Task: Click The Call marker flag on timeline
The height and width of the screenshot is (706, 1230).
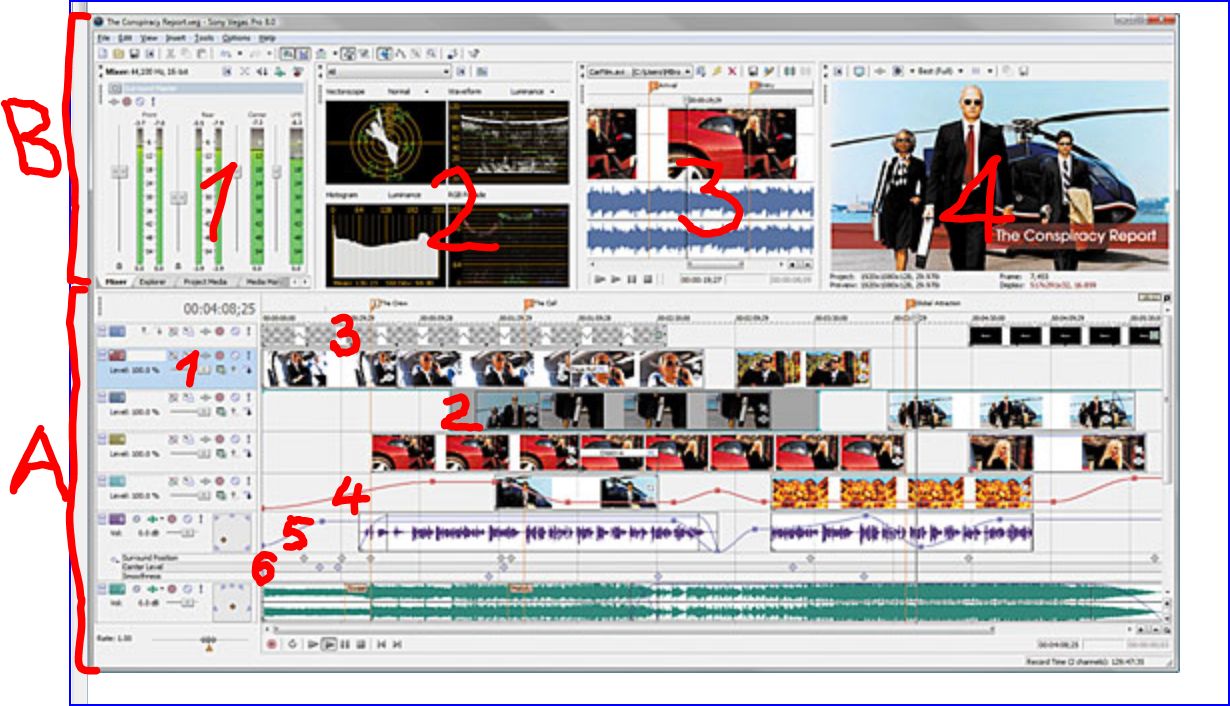Action: point(530,303)
